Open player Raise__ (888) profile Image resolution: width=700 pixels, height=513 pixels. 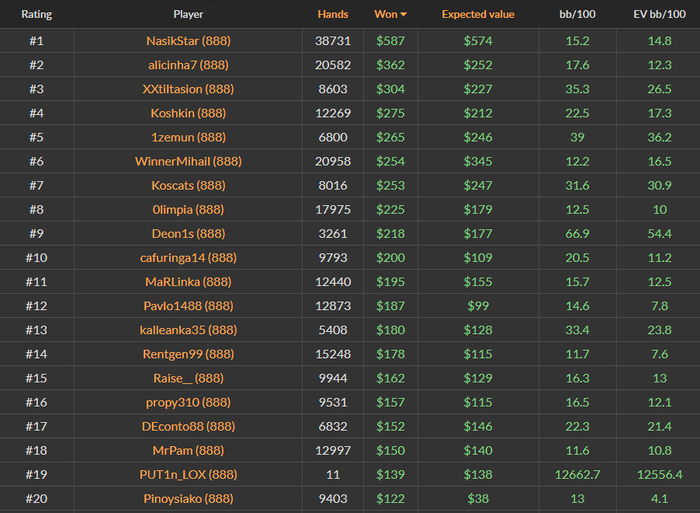pos(188,379)
